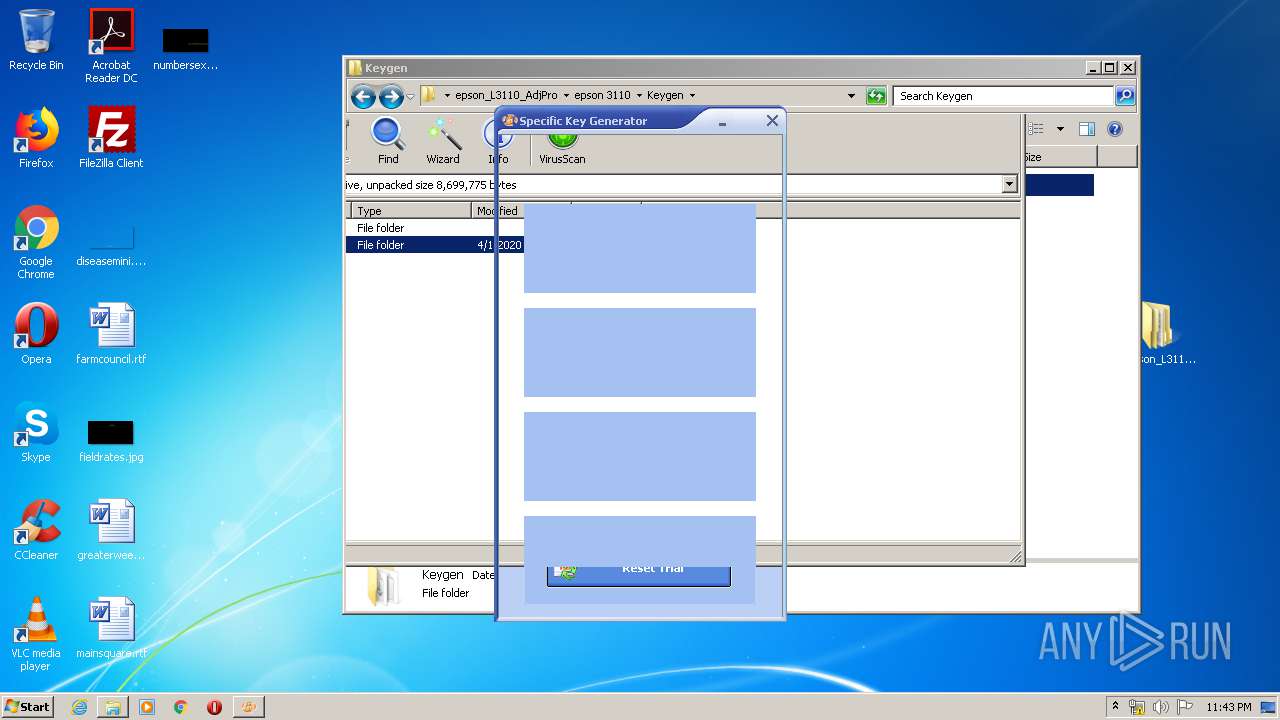Open the view options dropdown arrow
This screenshot has width=1280, height=720.
(x=1060, y=129)
